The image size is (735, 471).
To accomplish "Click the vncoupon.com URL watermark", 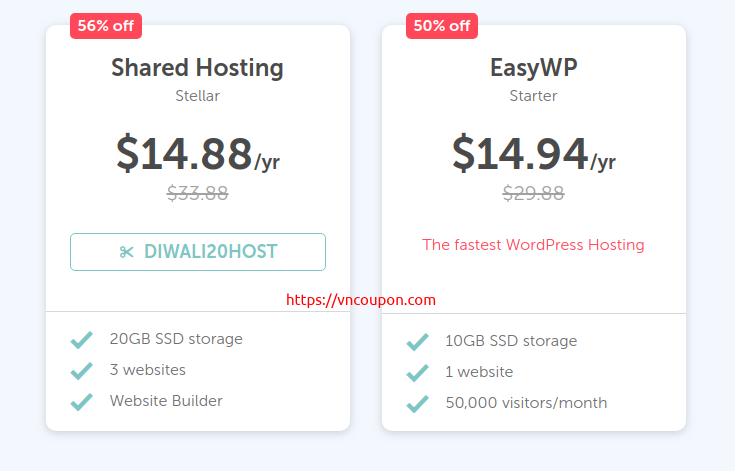I will click(x=361, y=300).
